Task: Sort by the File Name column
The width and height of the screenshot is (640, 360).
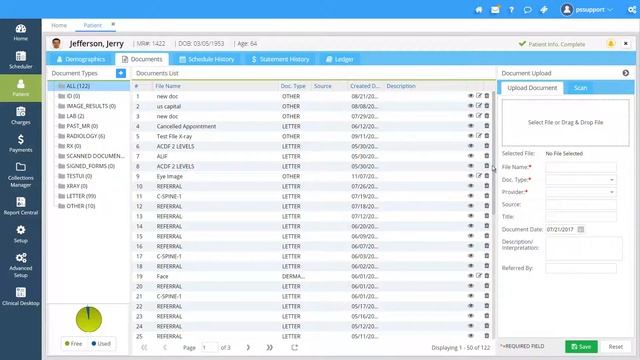Action: (168, 86)
